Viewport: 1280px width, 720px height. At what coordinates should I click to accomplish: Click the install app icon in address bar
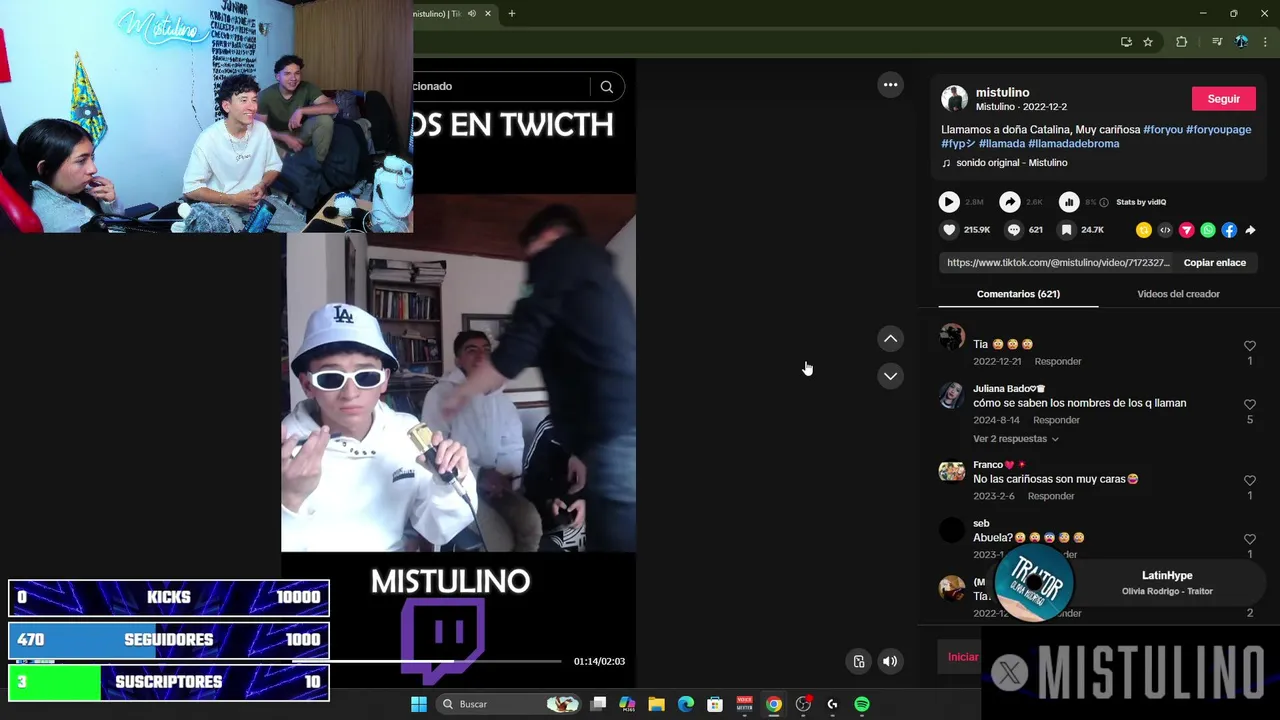tap(1126, 42)
